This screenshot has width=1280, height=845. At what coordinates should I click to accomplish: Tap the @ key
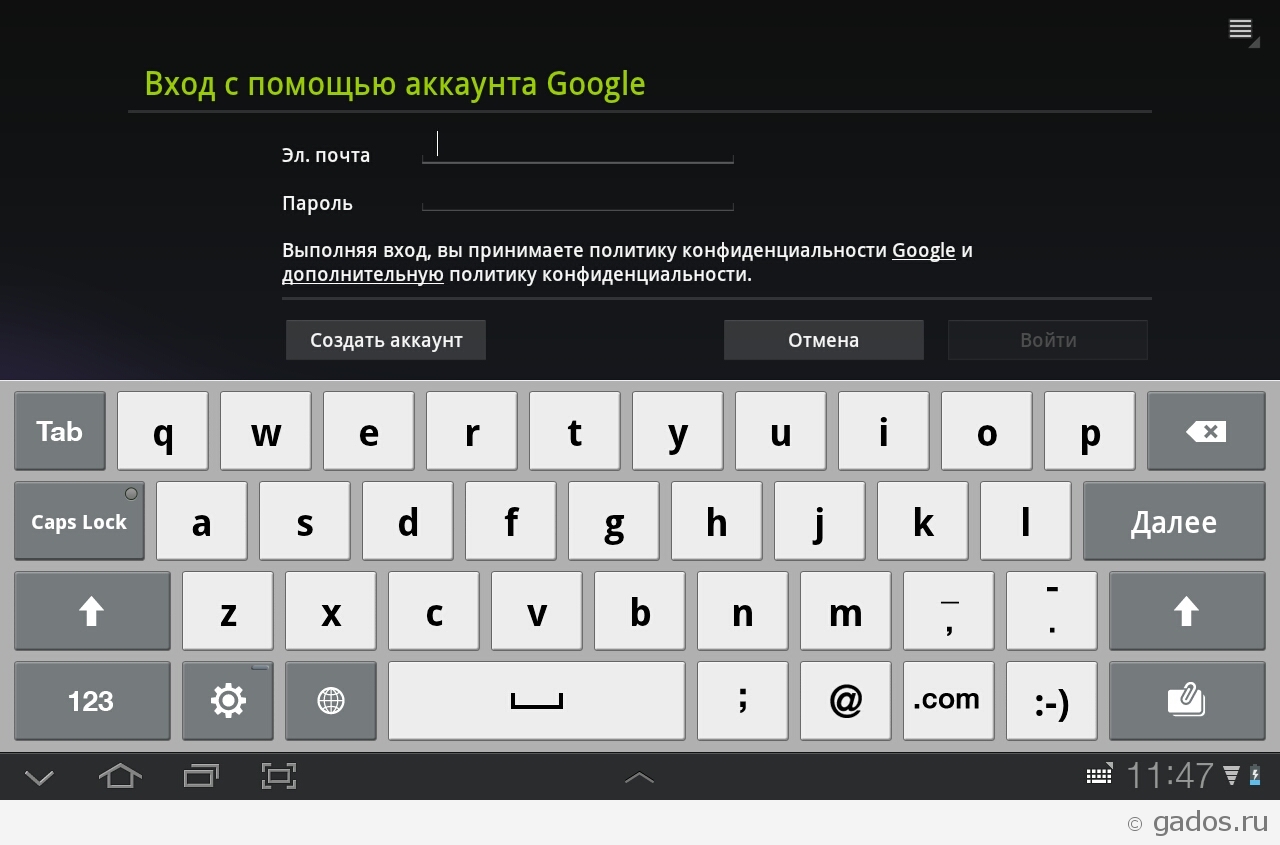(846, 701)
